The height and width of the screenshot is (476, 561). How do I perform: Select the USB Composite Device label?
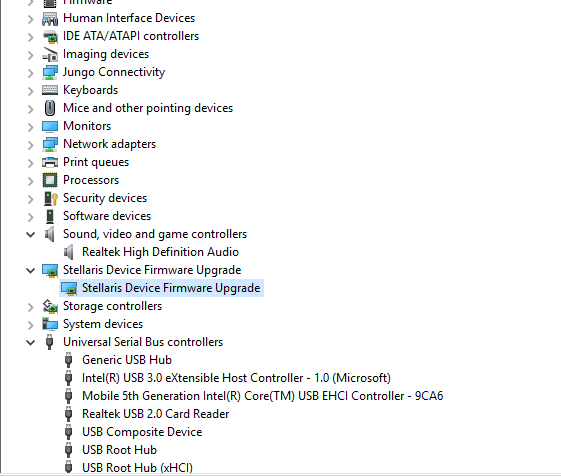coord(142,432)
